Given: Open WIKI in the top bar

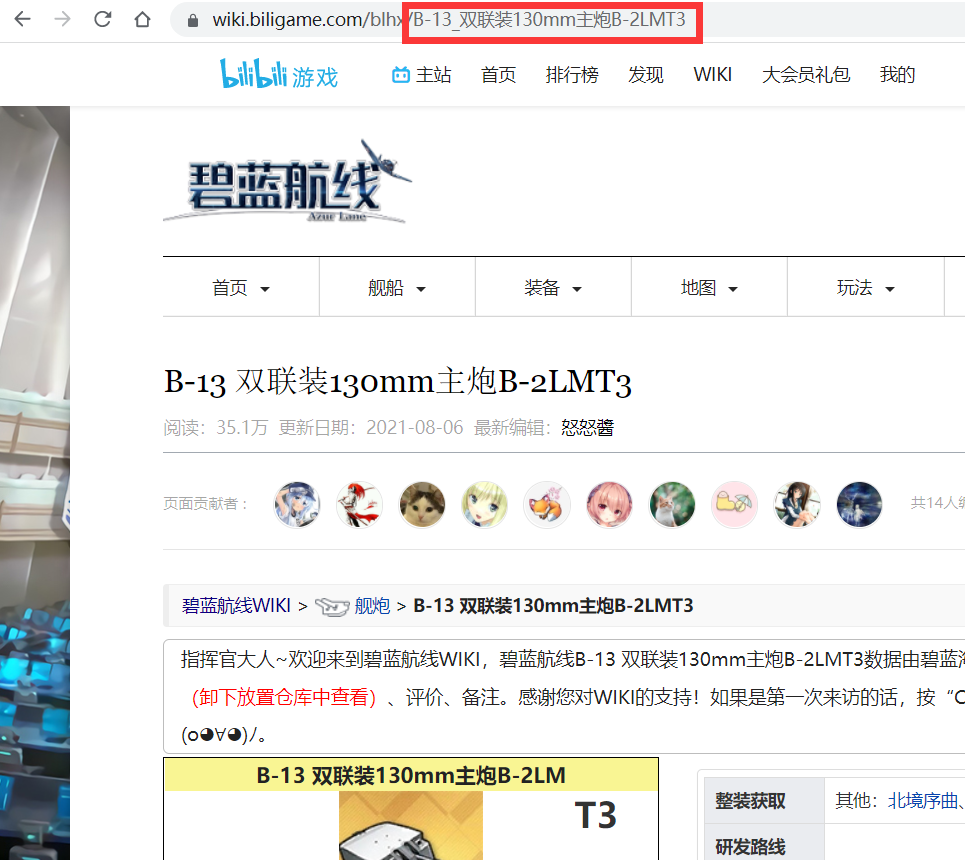Looking at the screenshot, I should click(x=713, y=74).
